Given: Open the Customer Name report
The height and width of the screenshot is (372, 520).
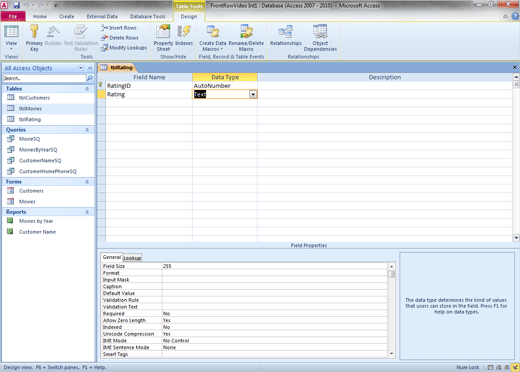Looking at the screenshot, I should click(x=37, y=232).
